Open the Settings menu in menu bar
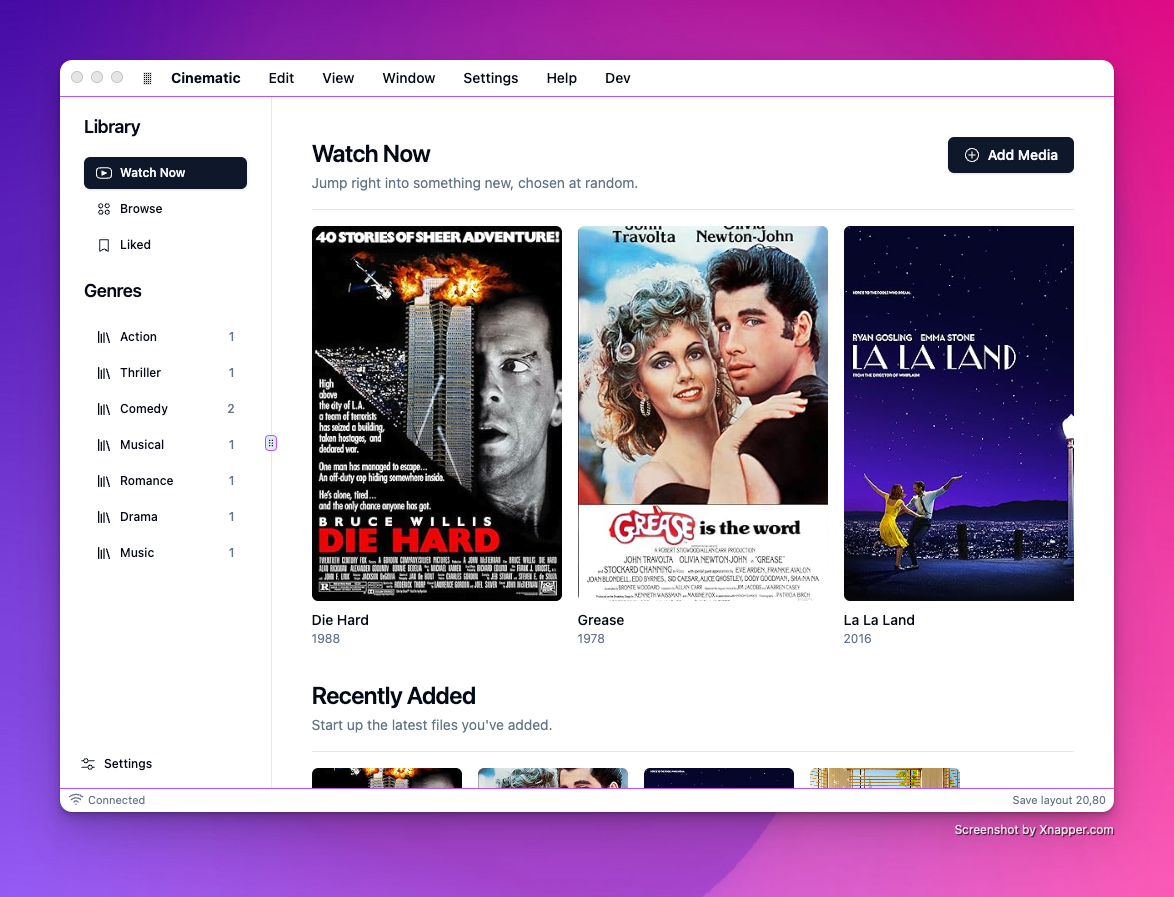Screen dimensions: 1174x897 coord(490,78)
